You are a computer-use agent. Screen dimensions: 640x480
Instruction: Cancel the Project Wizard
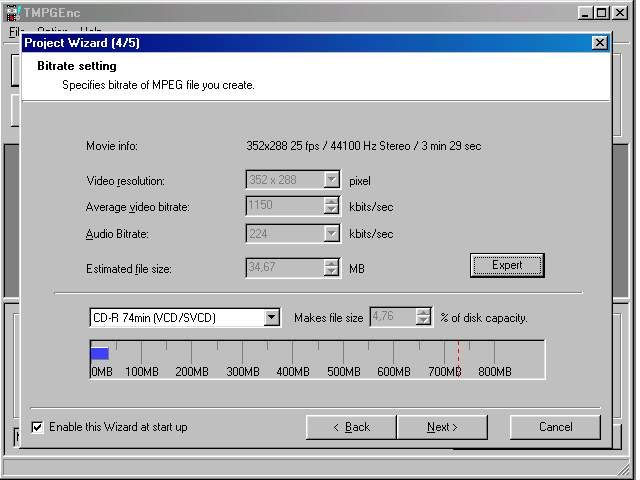555,427
